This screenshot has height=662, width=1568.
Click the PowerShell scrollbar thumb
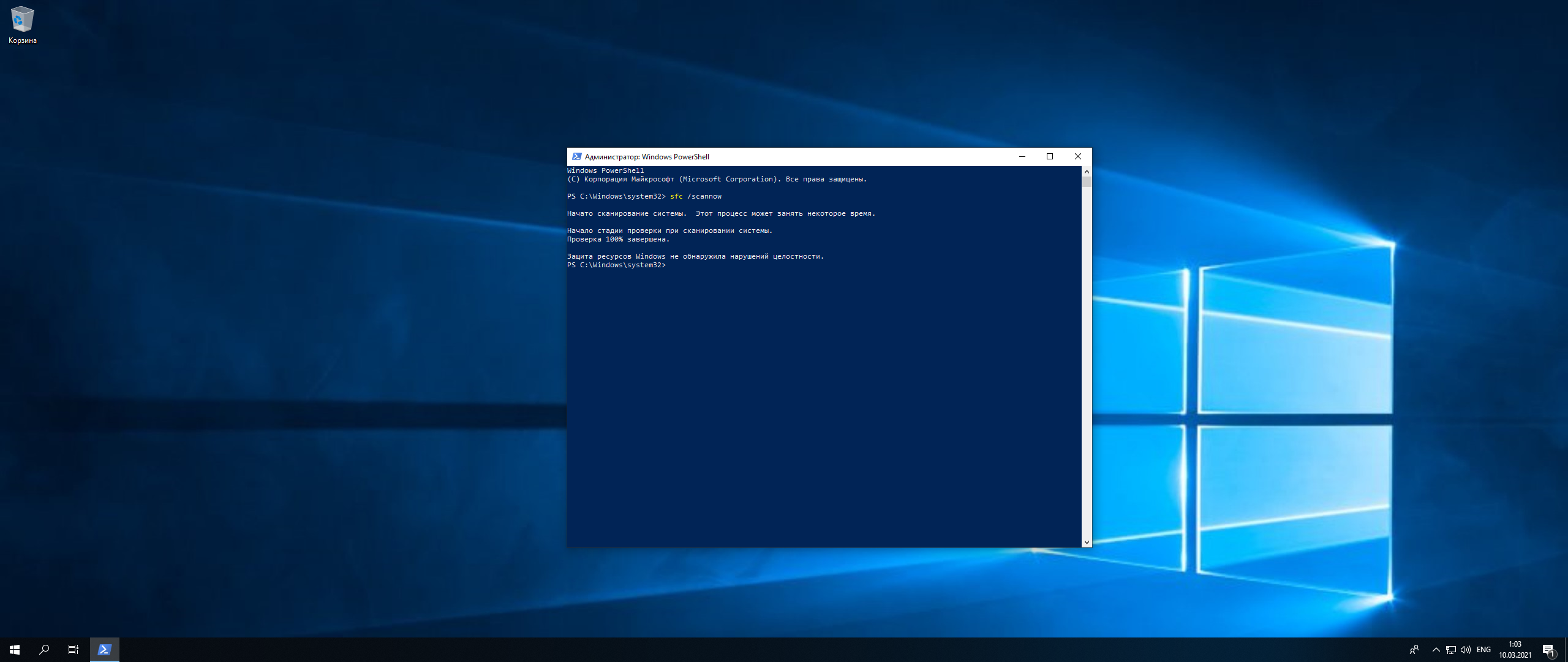1087,182
